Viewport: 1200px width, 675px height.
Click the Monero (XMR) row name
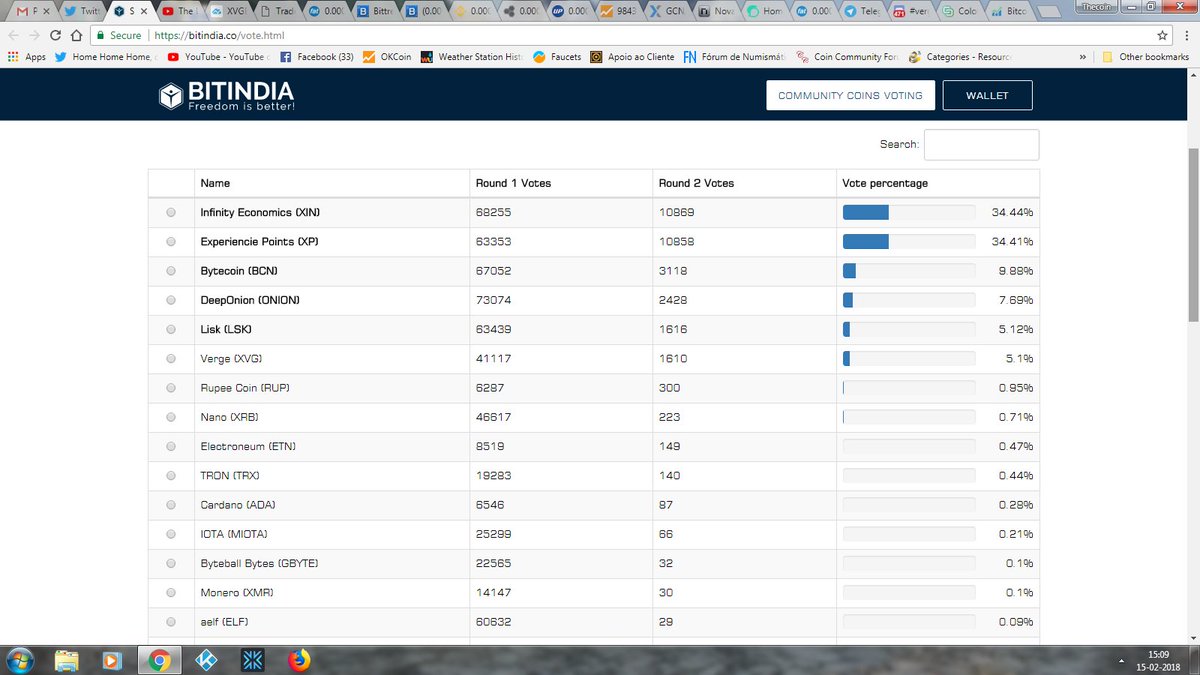click(x=236, y=592)
